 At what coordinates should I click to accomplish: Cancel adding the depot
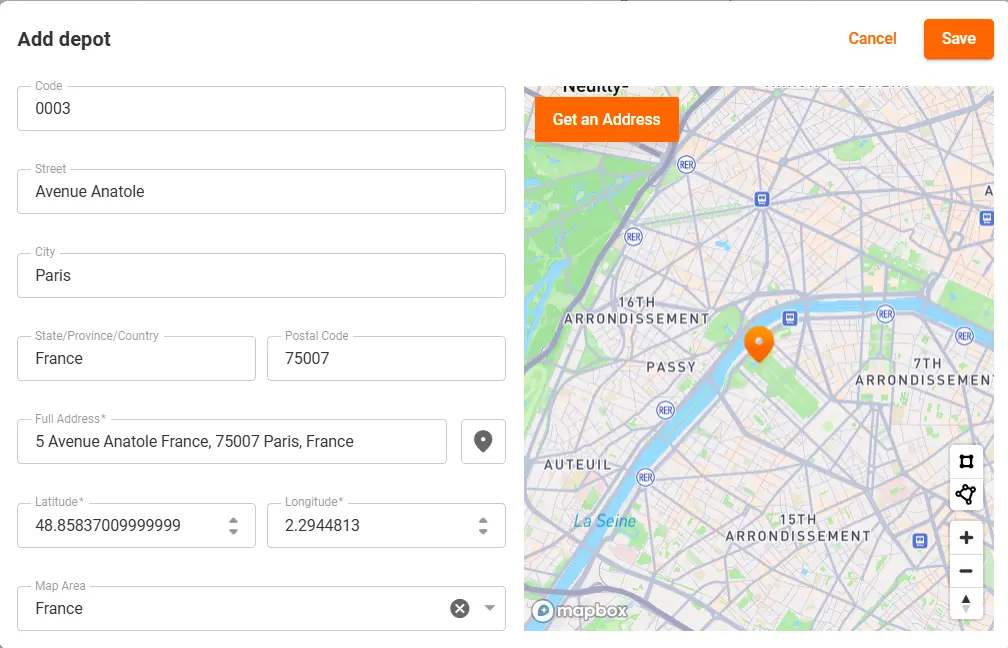click(x=872, y=39)
